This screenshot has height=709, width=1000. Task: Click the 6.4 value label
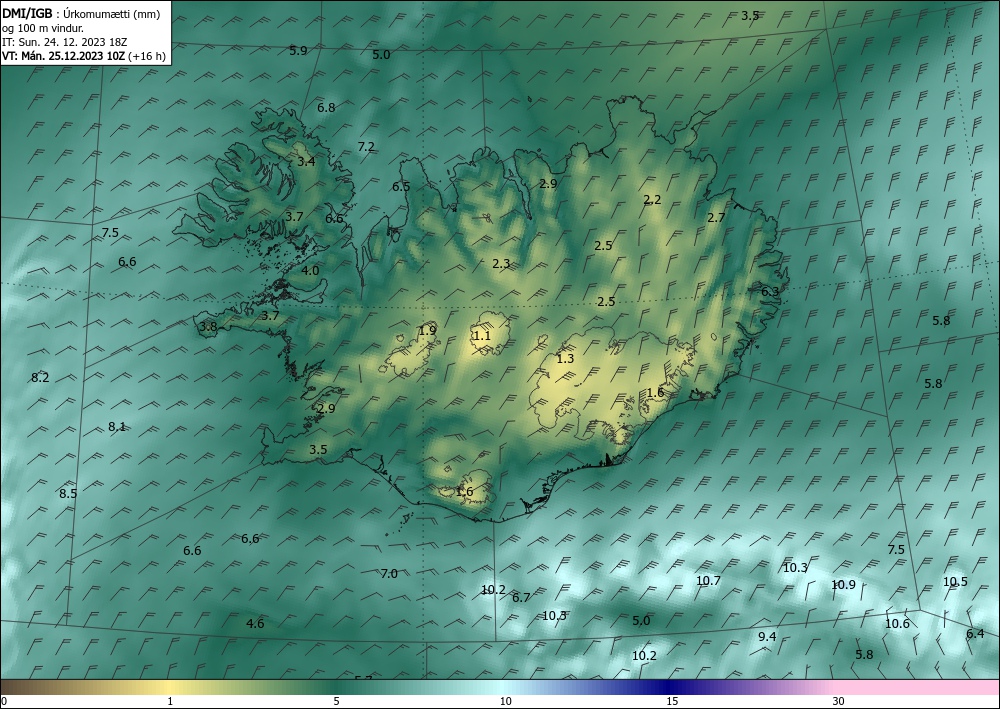tap(975, 634)
